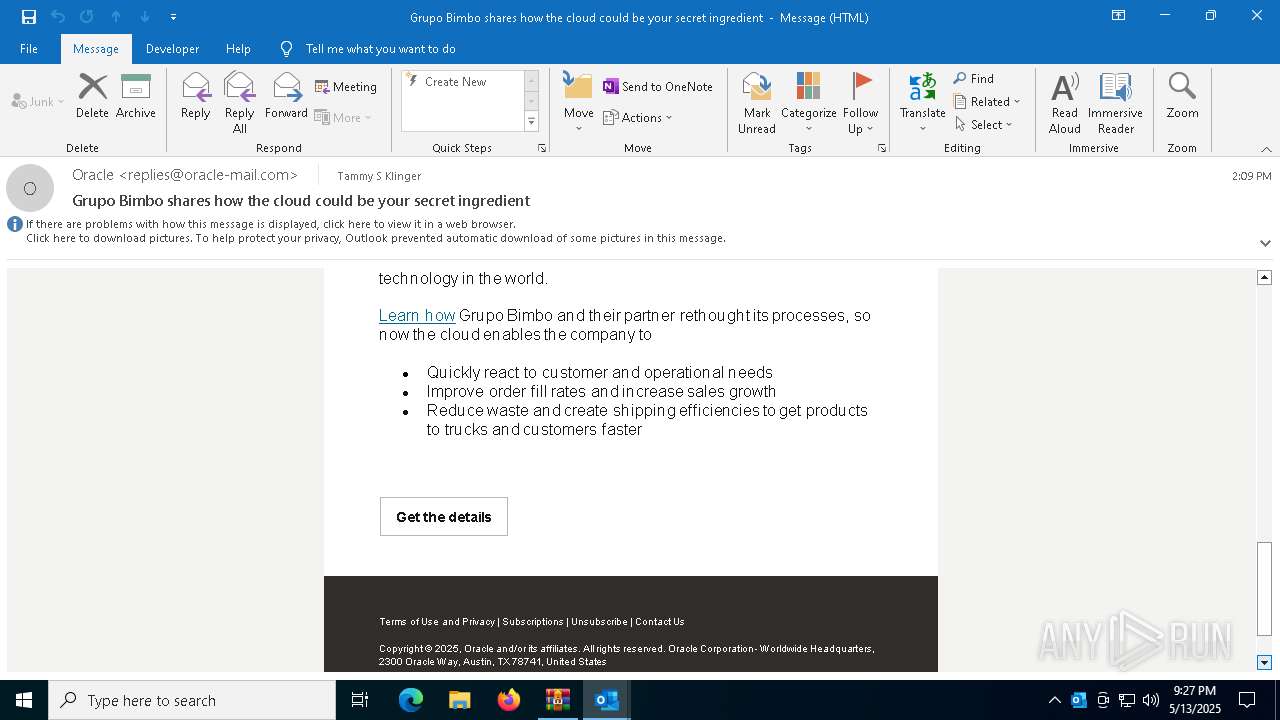Collapse the ribbon

1266,149
